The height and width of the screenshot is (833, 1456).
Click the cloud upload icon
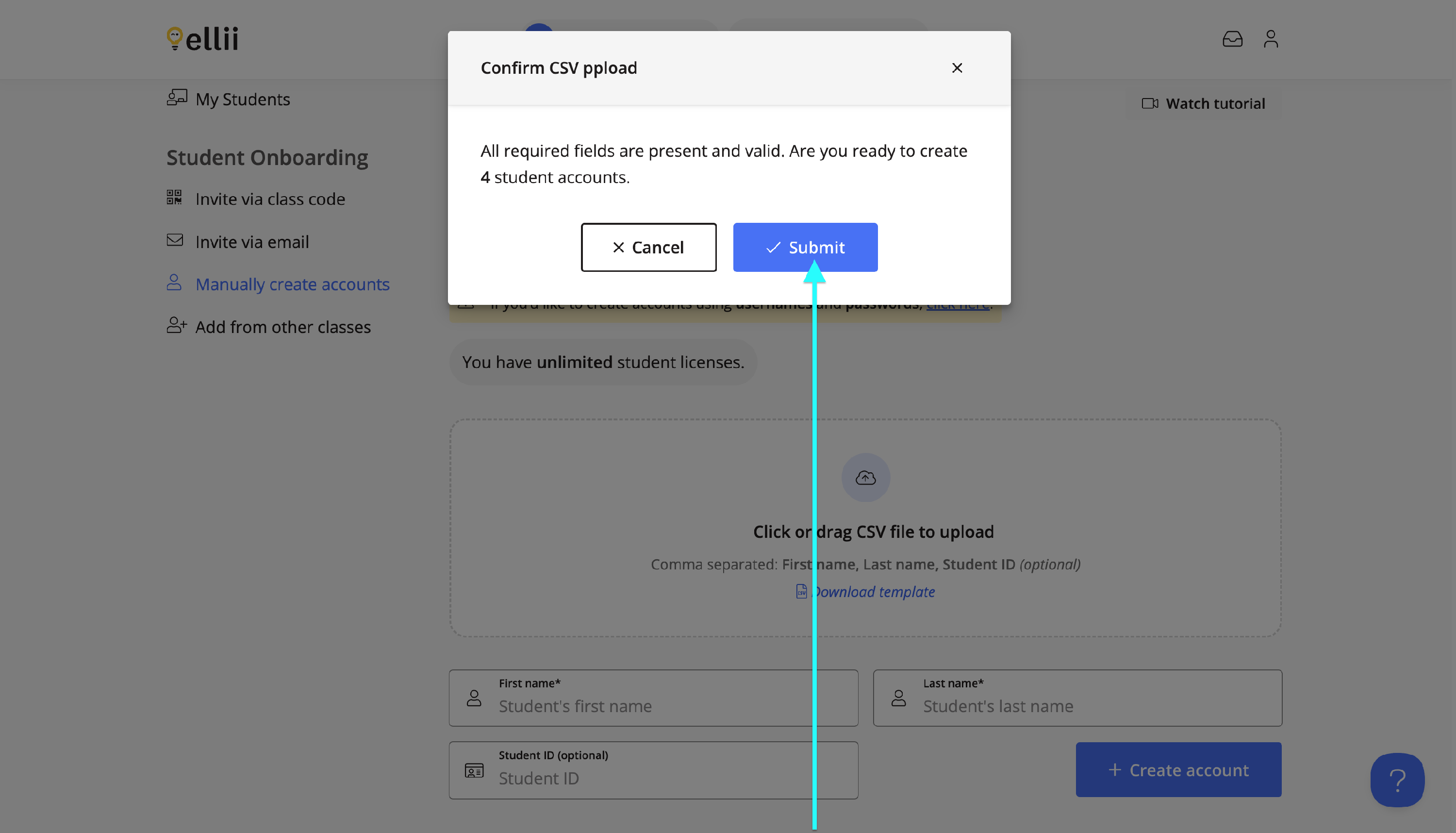[x=865, y=478]
